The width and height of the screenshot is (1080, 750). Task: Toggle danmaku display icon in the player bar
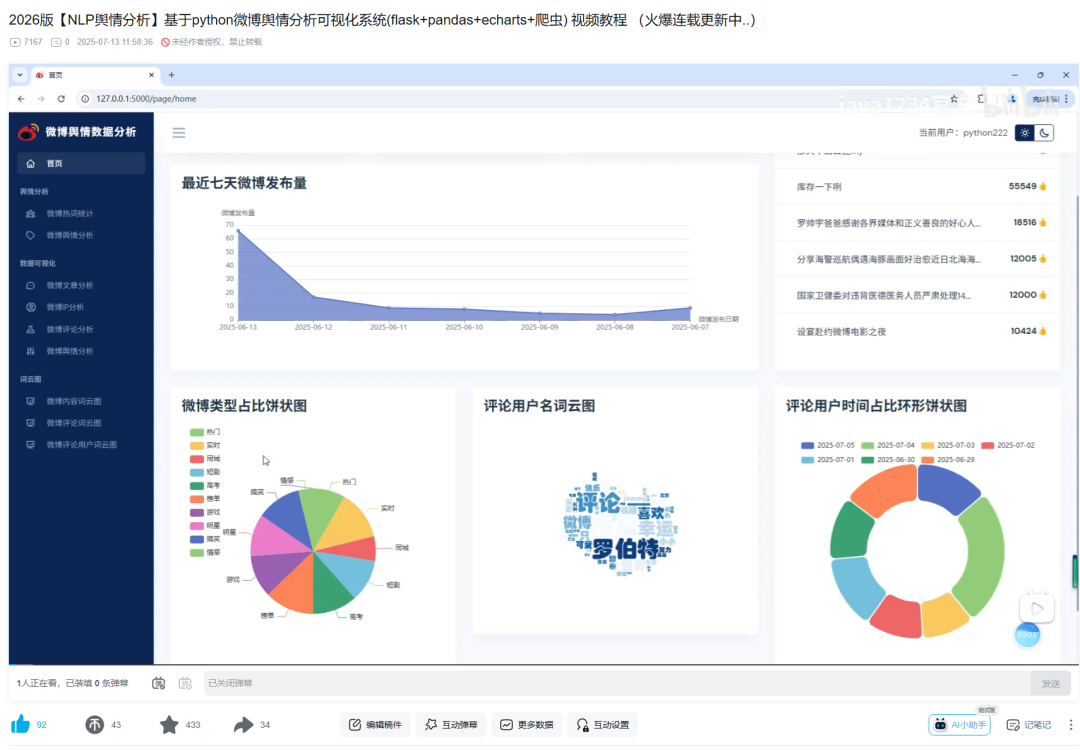(158, 683)
